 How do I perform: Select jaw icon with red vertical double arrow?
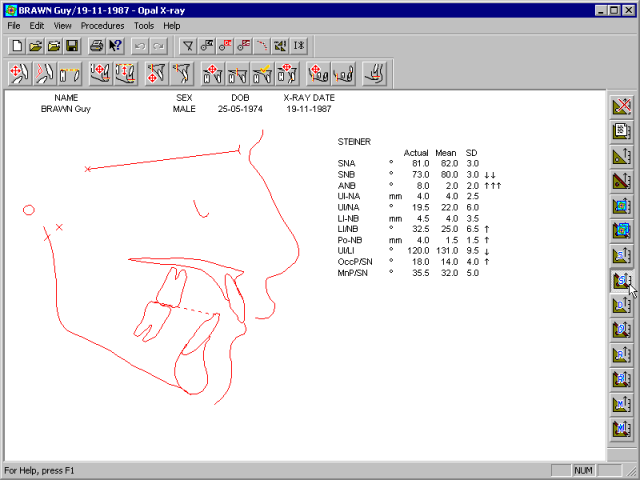[125, 74]
